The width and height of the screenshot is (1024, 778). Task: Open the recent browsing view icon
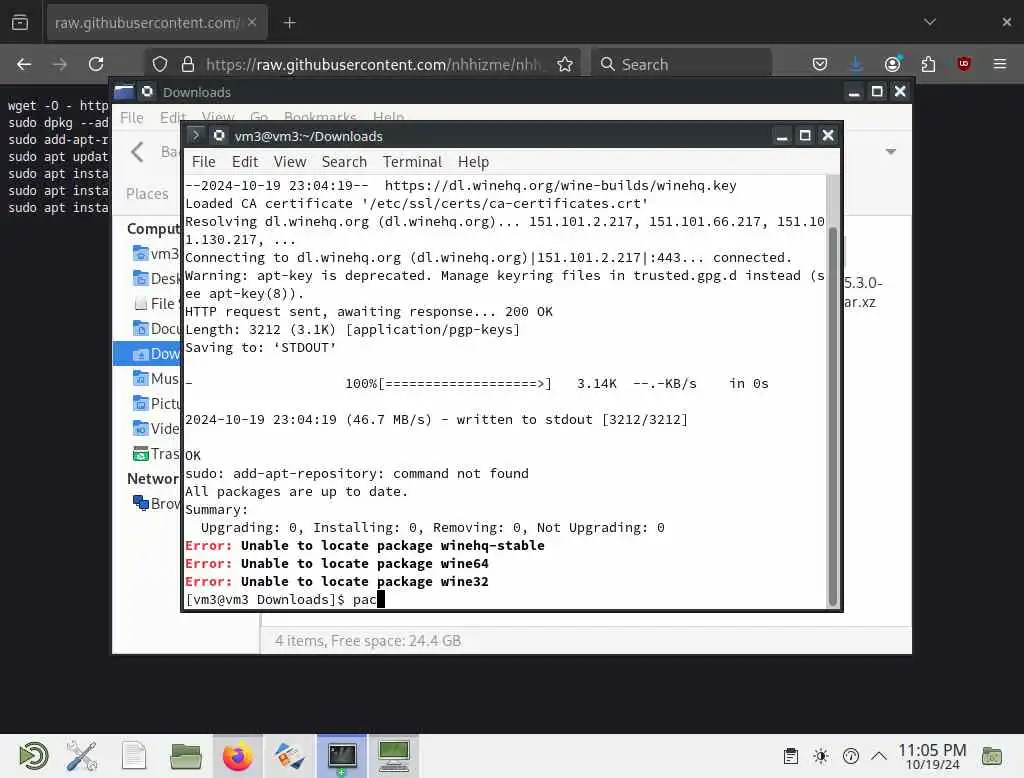point(20,23)
